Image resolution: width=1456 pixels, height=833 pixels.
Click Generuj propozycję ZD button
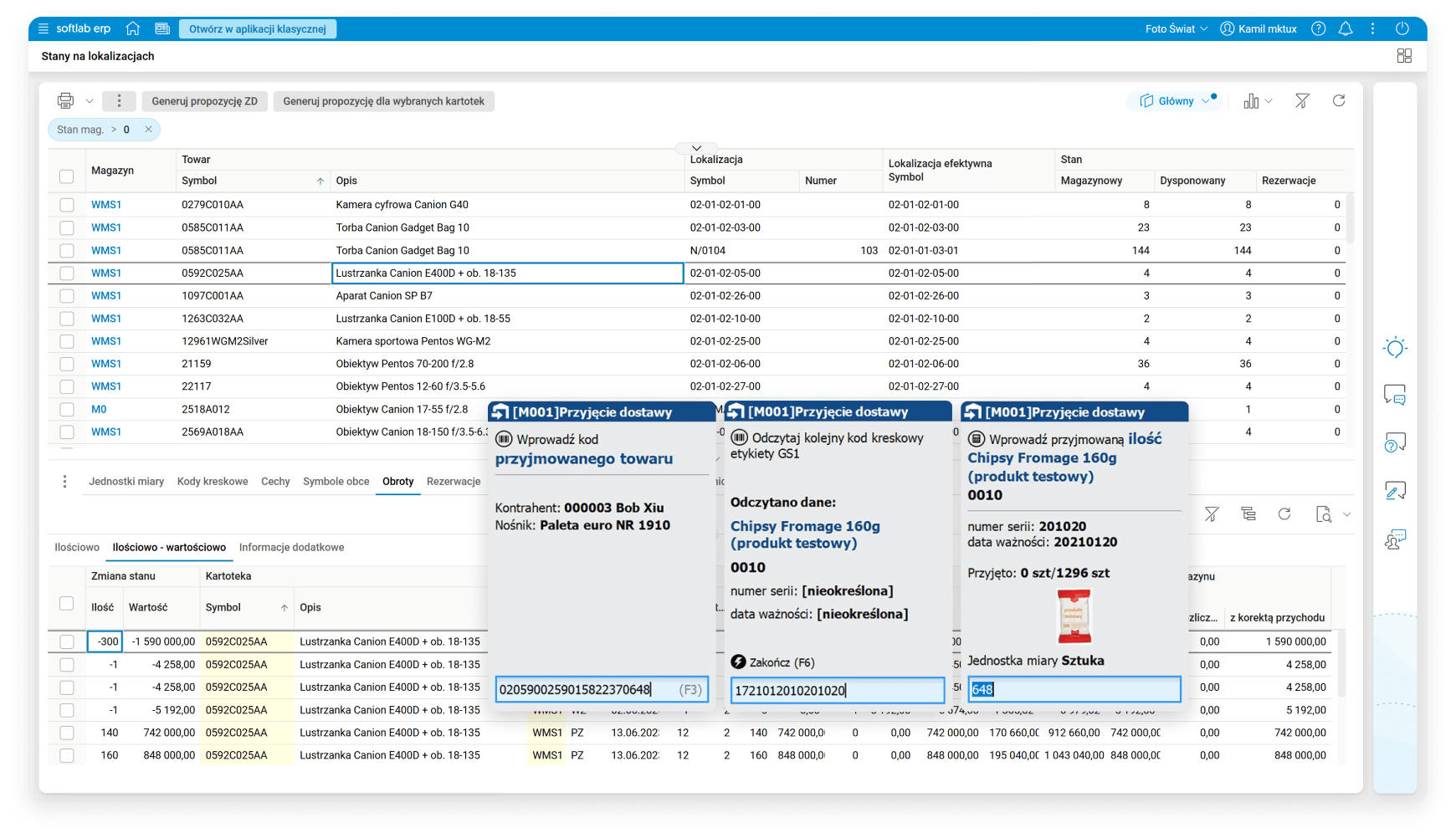(204, 101)
